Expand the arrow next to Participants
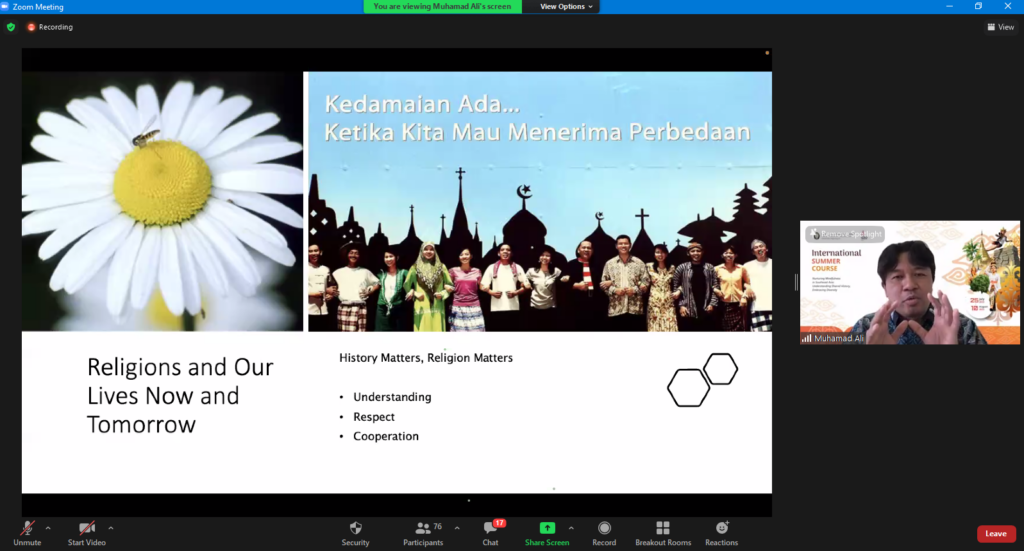This screenshot has width=1024, height=551. coord(457,527)
